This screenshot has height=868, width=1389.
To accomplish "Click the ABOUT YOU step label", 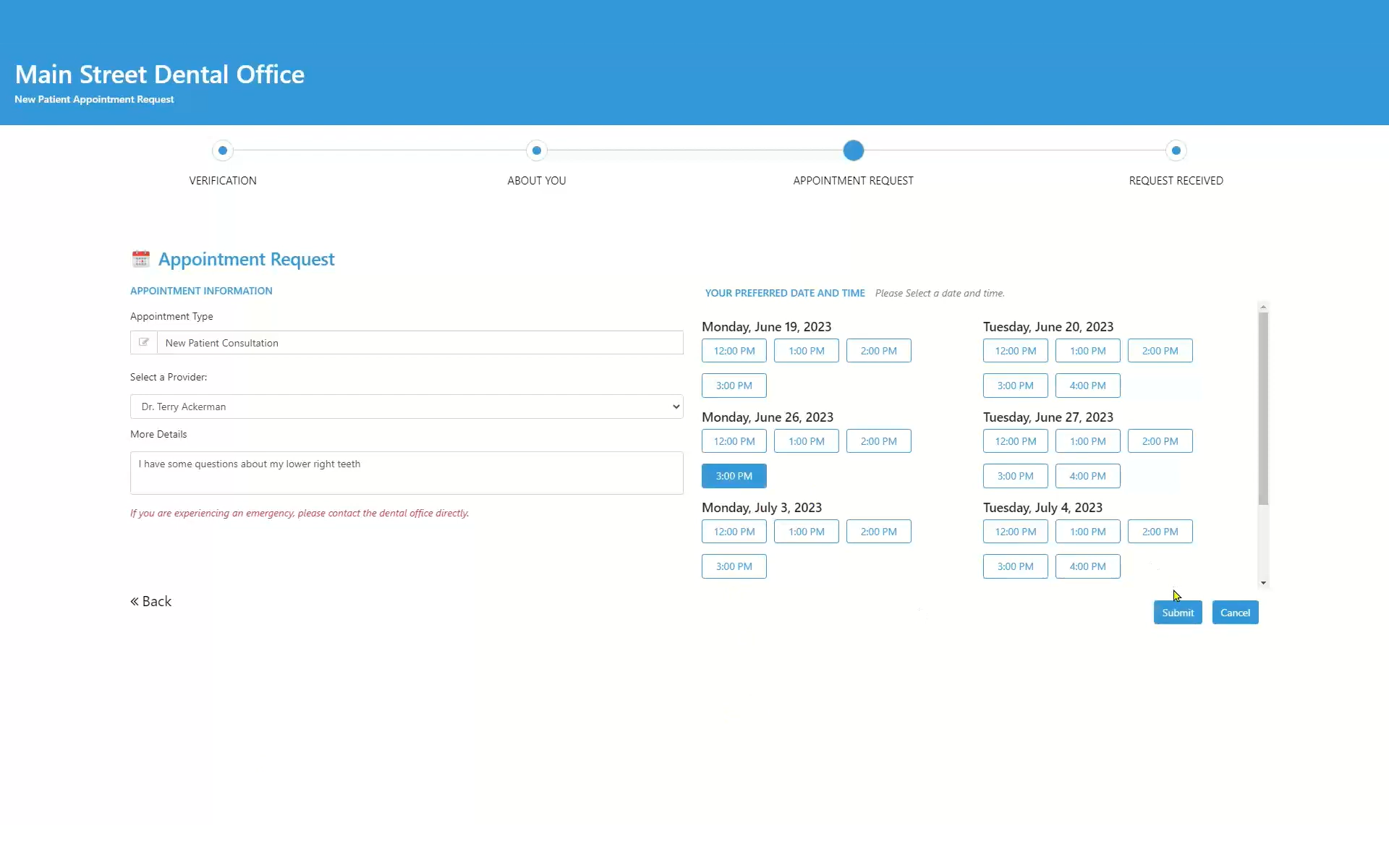I will coord(536,181).
